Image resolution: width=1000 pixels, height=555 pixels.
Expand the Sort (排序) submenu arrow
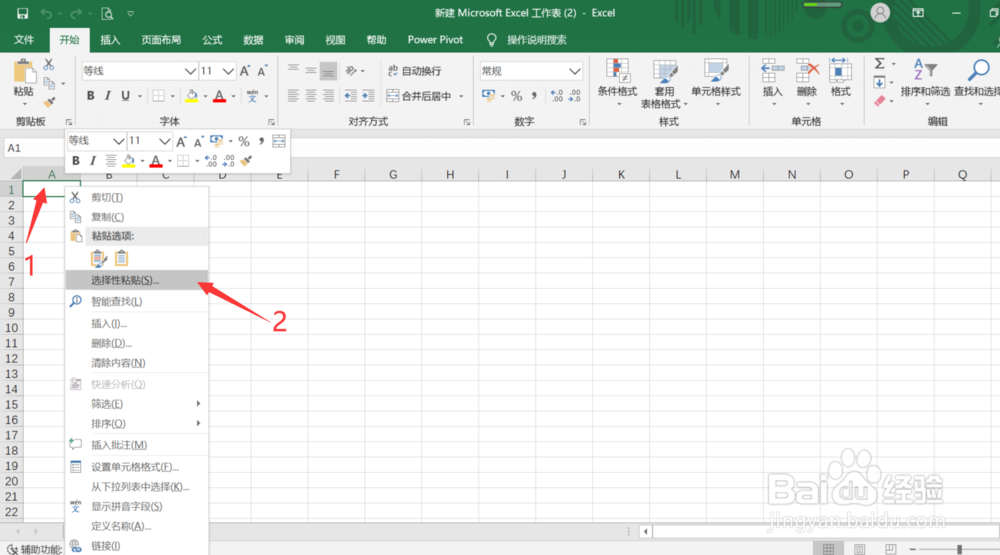pyautogui.click(x=198, y=424)
